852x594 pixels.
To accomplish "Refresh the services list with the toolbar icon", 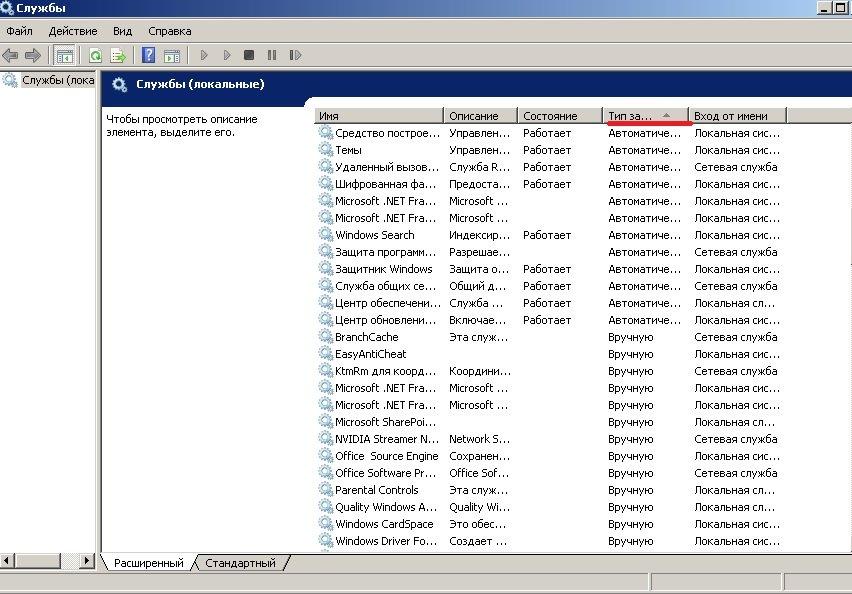I will [96, 55].
